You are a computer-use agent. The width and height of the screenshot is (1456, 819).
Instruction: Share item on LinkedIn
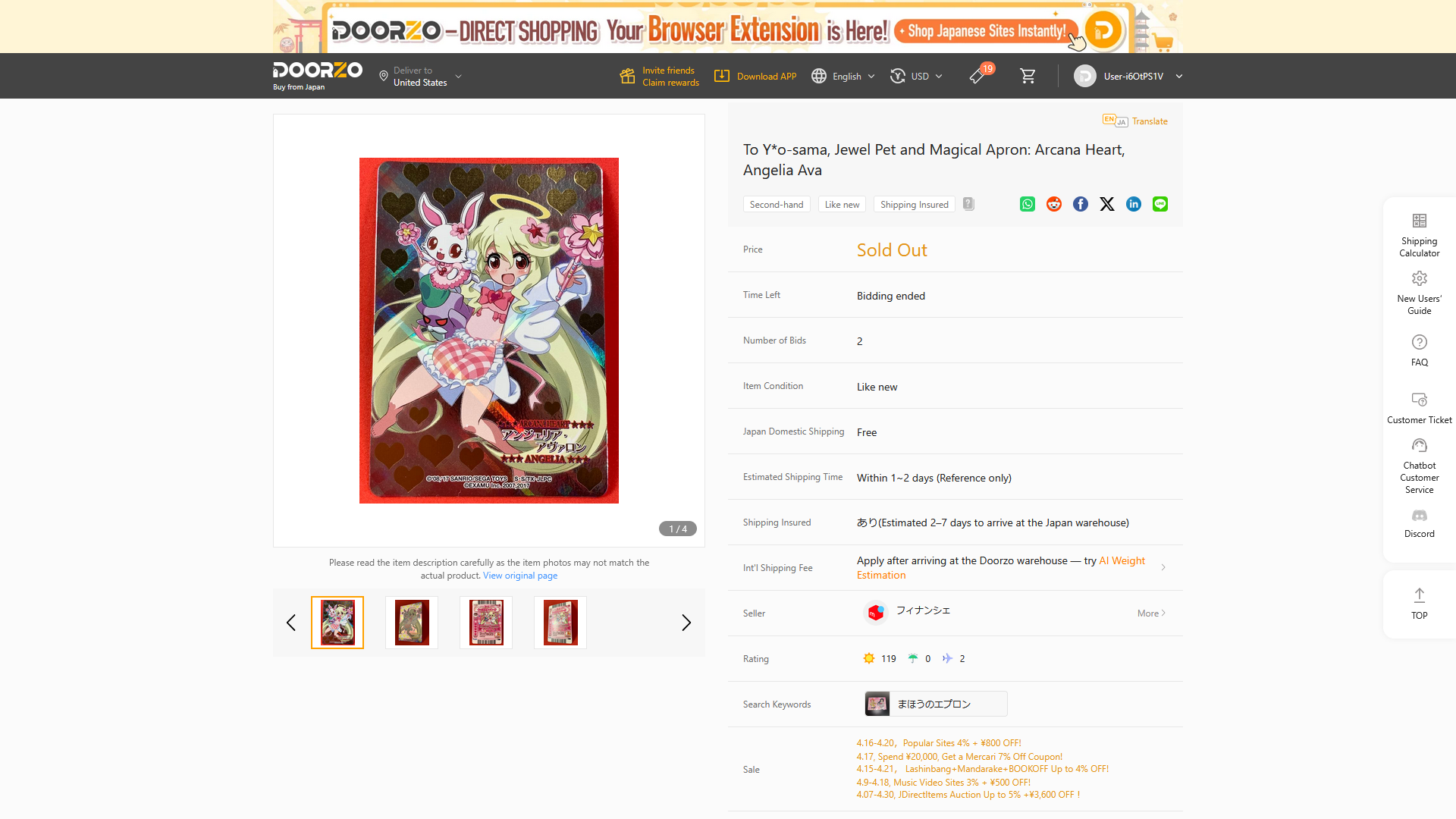click(x=1134, y=204)
